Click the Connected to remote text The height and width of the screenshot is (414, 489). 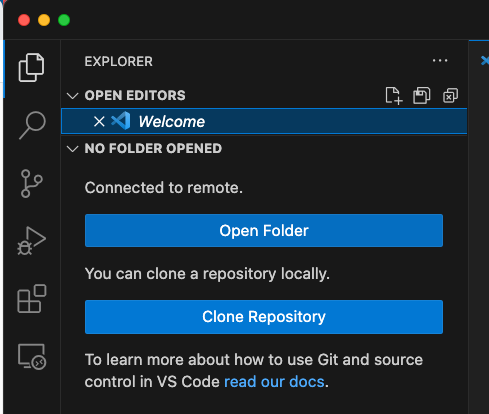coord(164,188)
